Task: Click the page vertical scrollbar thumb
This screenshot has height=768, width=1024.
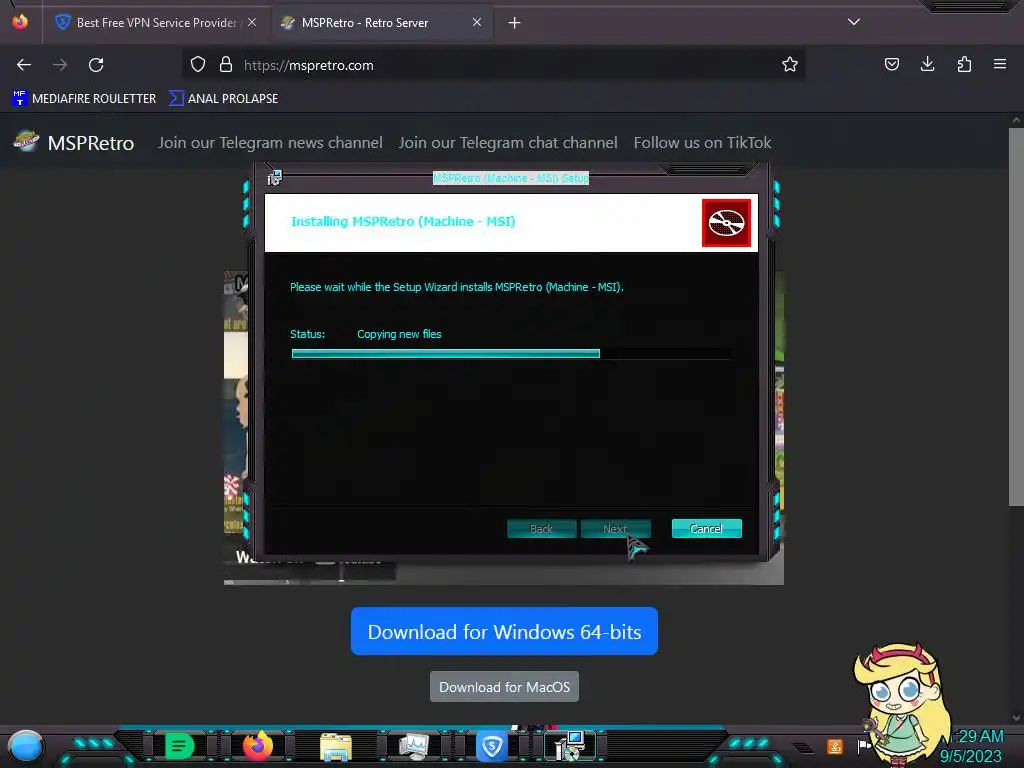Action: [x=1016, y=317]
